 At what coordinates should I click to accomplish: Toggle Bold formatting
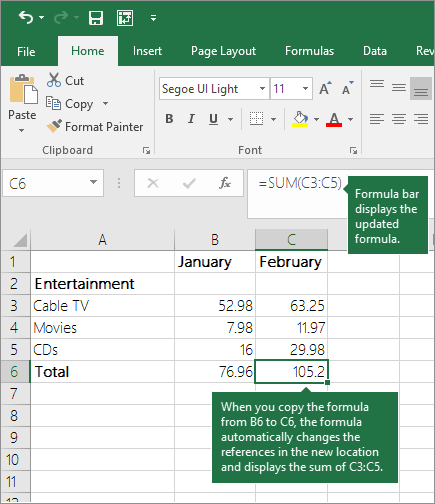click(x=169, y=119)
